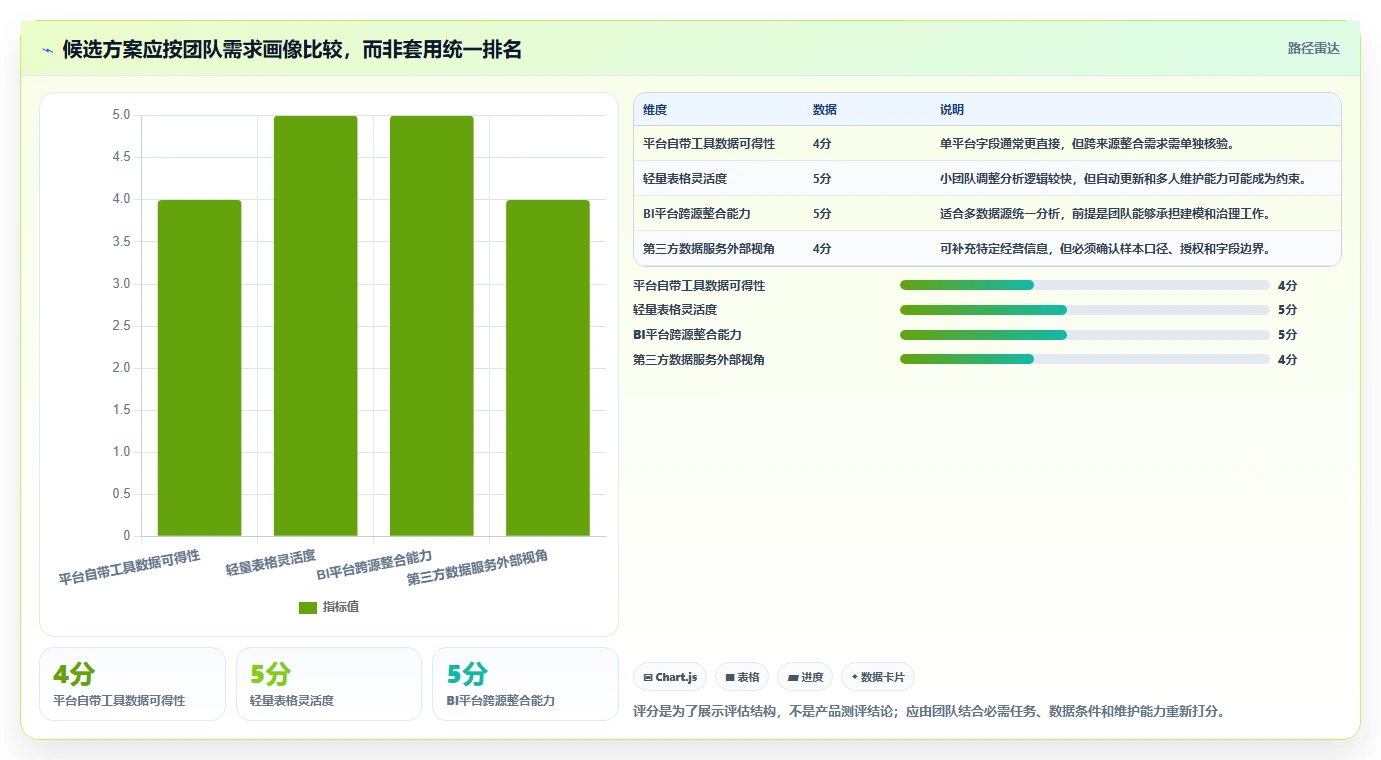Toggle the 指标值 legend swatch in the chart
The height and width of the screenshot is (760, 1381).
pyautogui.click(x=308, y=607)
